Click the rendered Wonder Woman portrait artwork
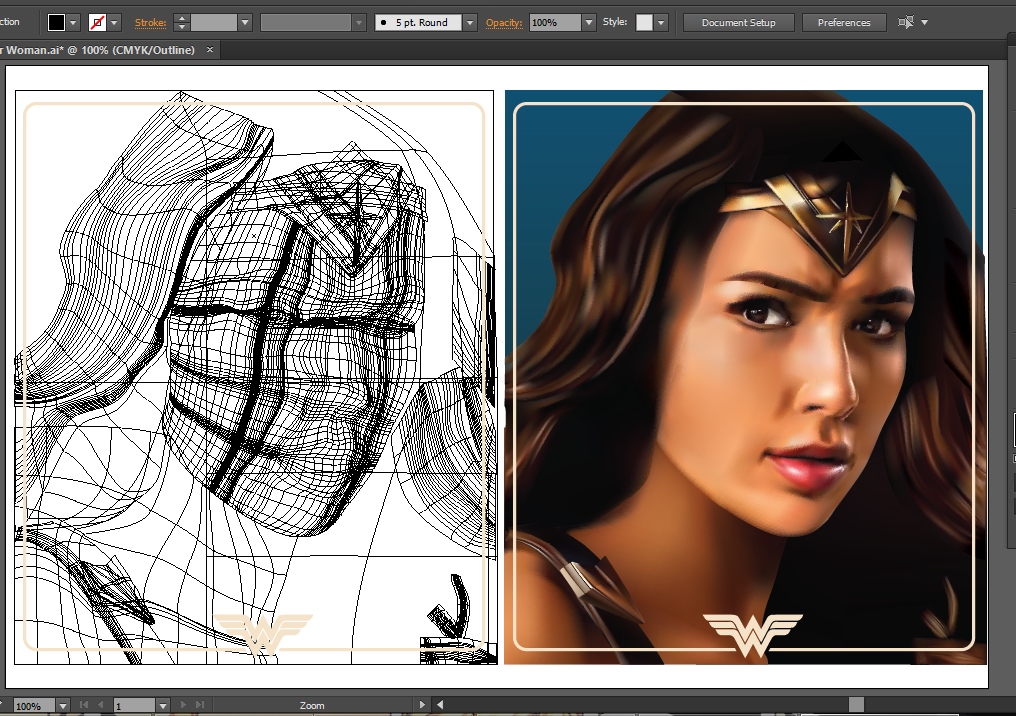The height and width of the screenshot is (716, 1016). coord(745,377)
